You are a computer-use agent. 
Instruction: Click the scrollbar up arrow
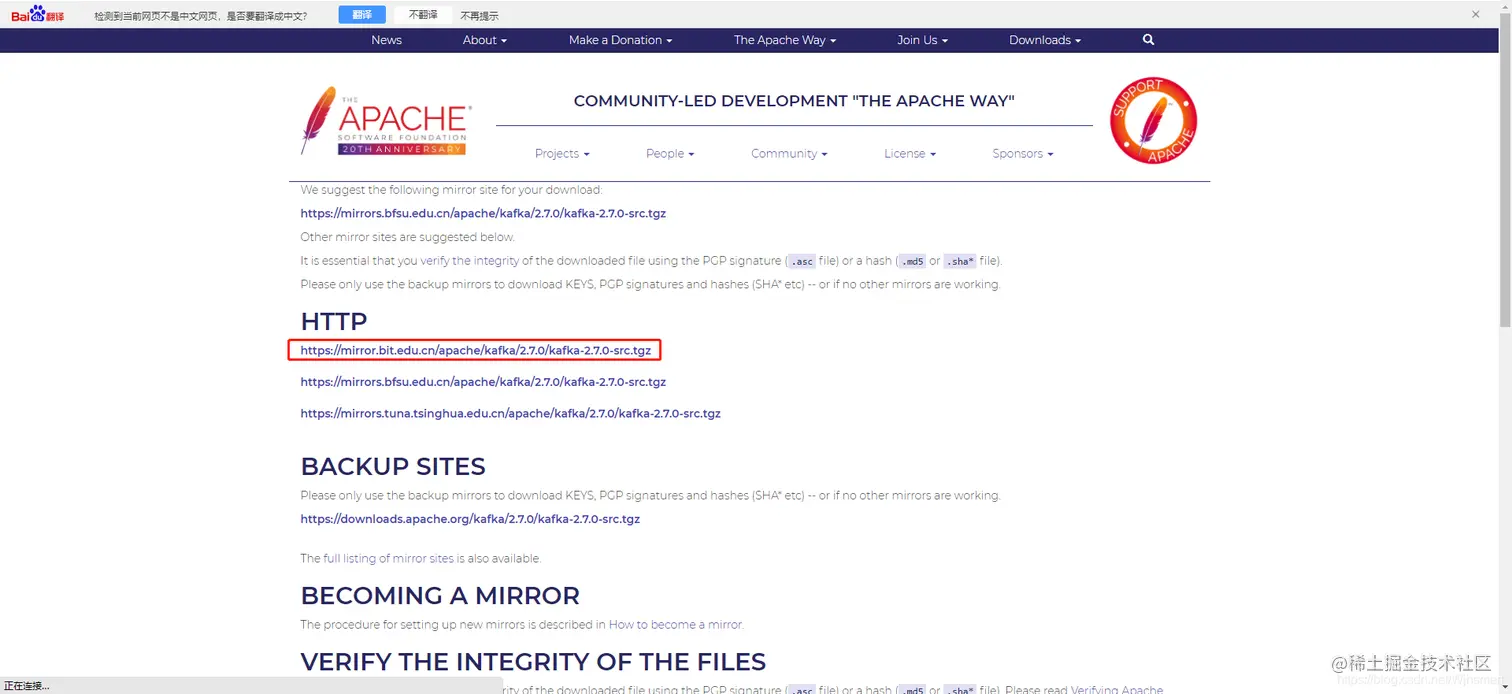[x=1505, y=6]
